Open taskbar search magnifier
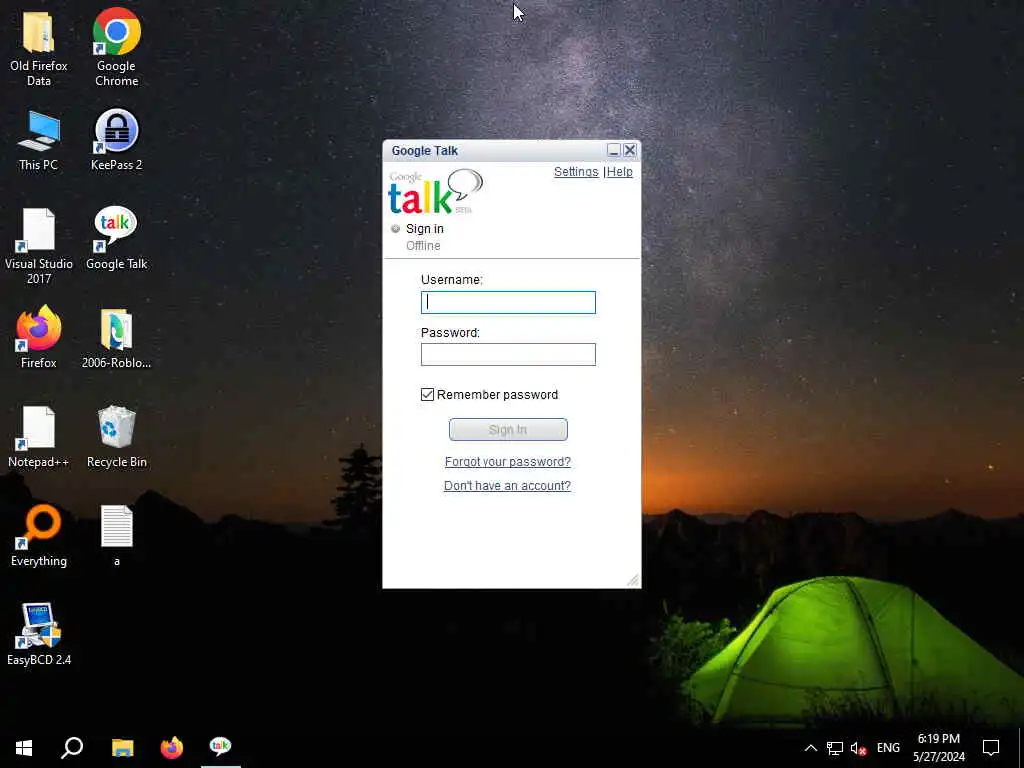The width and height of the screenshot is (1024, 768). [x=72, y=747]
